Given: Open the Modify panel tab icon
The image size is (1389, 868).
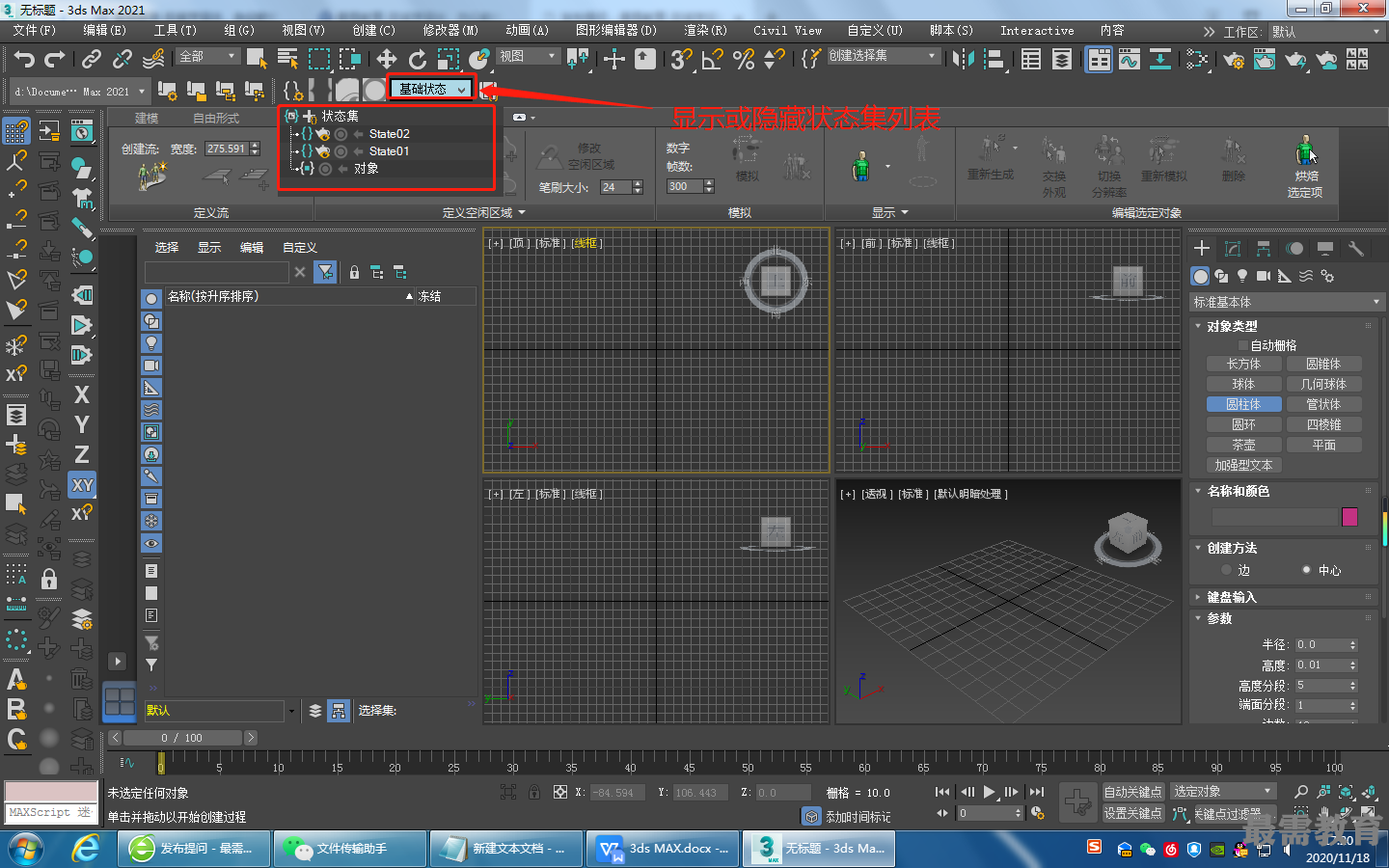Looking at the screenshot, I should [x=1233, y=249].
